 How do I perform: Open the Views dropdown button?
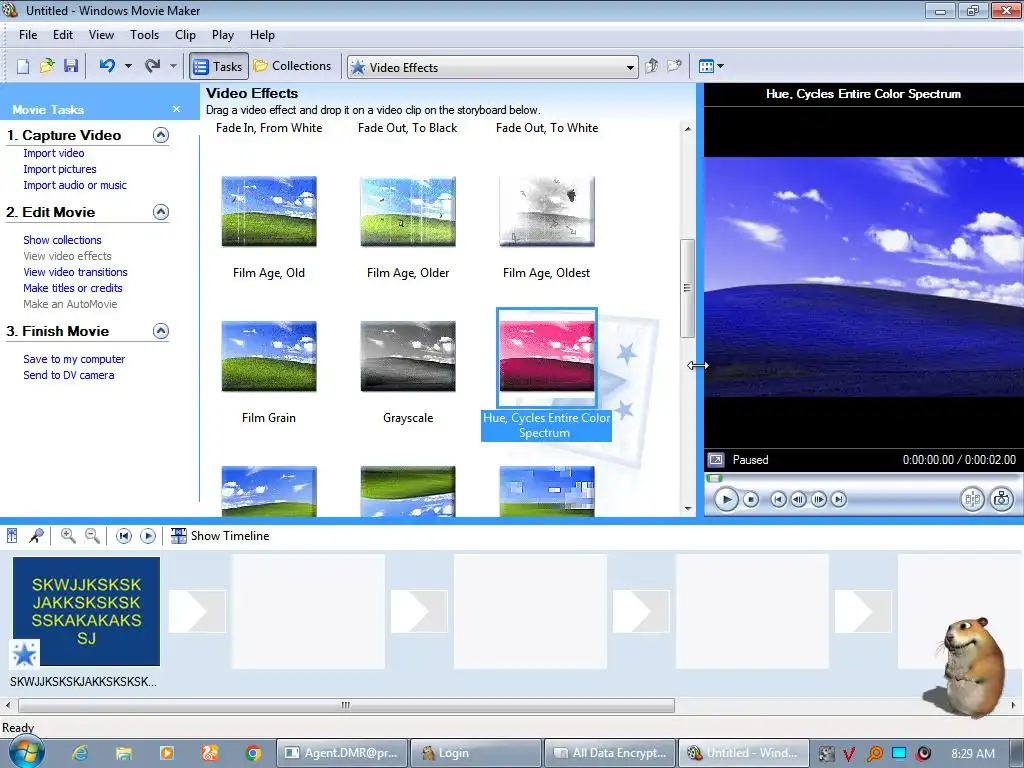(x=711, y=66)
